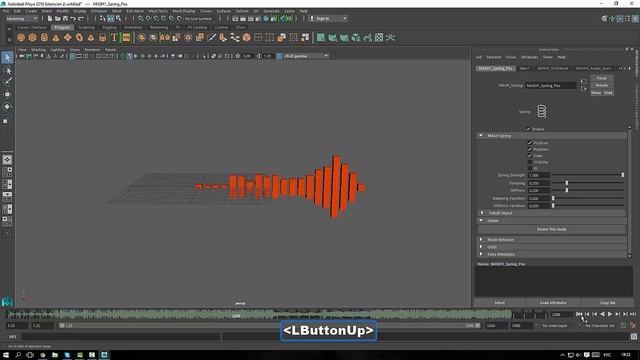This screenshot has width=640, height=360.
Task: Click the Focus button
Action: point(602,78)
